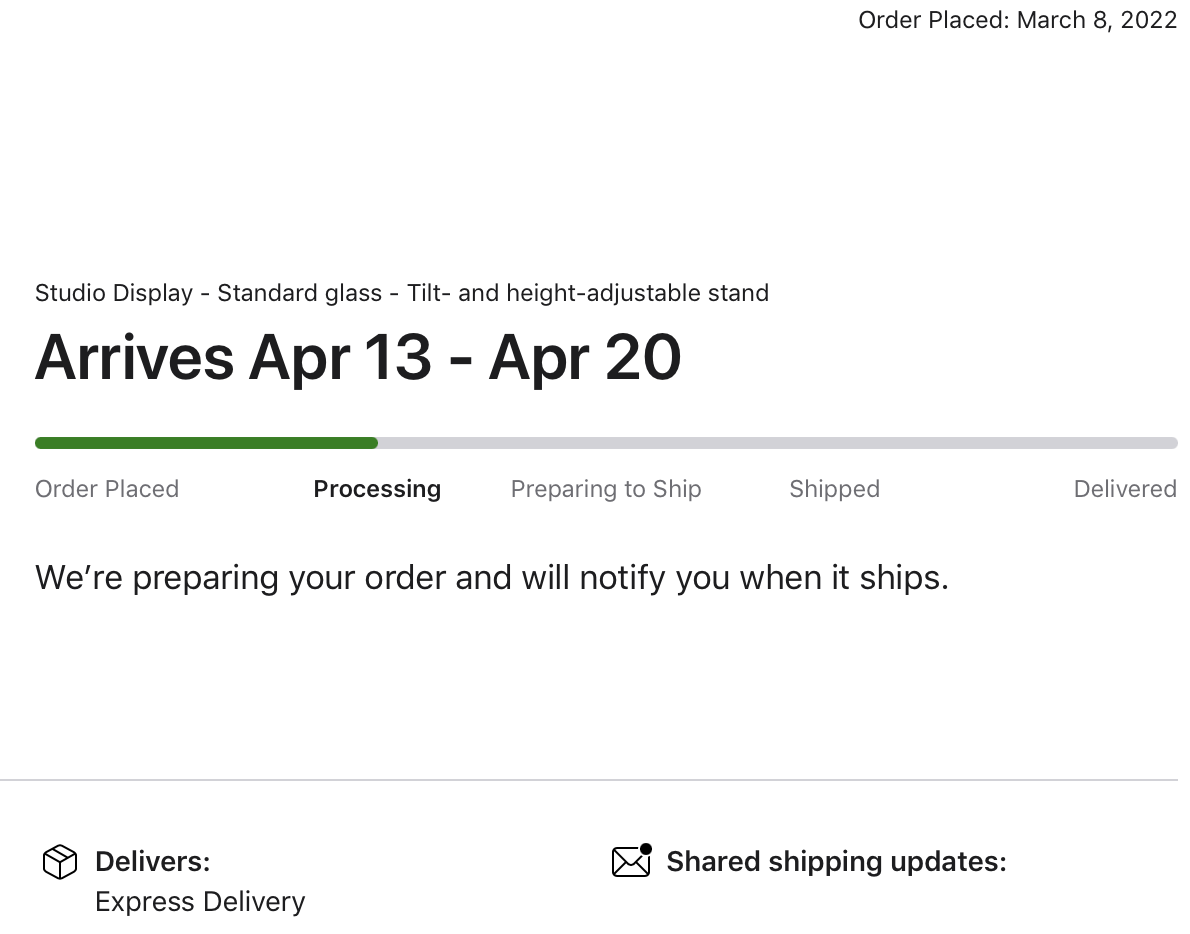
Task: Click the Arrives Apr 13 - Apr 20 heading
Action: pyautogui.click(x=357, y=357)
